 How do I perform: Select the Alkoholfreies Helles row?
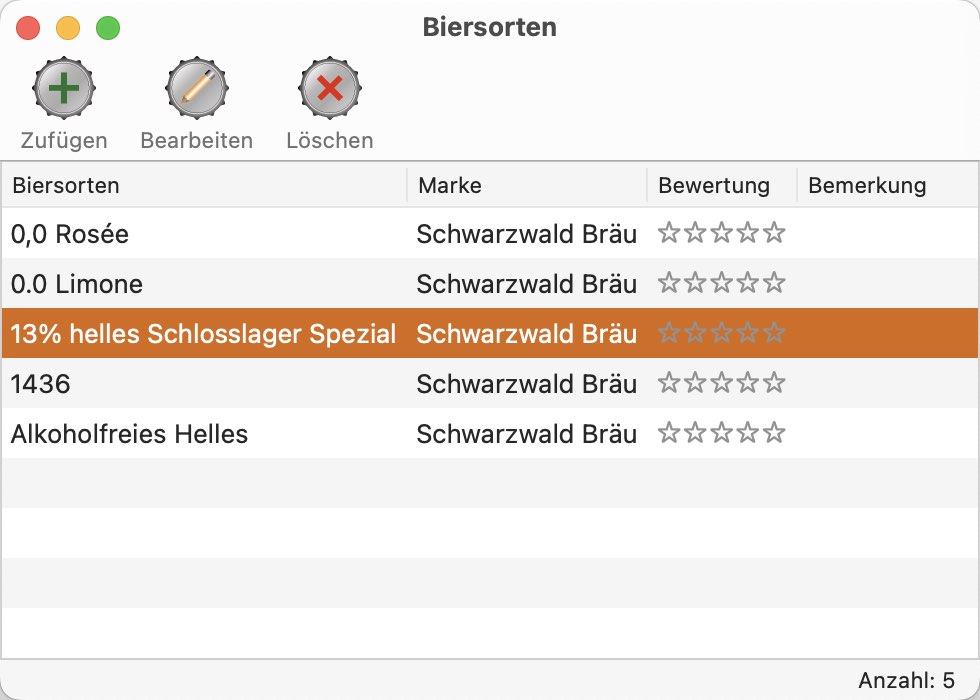click(x=490, y=433)
